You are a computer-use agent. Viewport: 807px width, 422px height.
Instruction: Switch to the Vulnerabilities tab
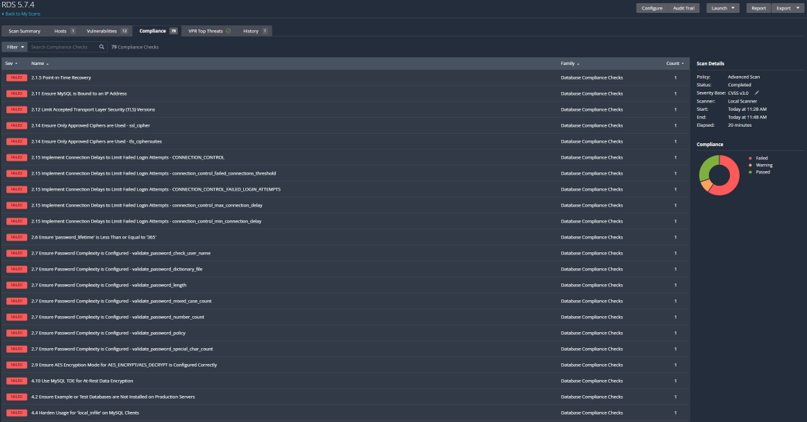(106, 31)
